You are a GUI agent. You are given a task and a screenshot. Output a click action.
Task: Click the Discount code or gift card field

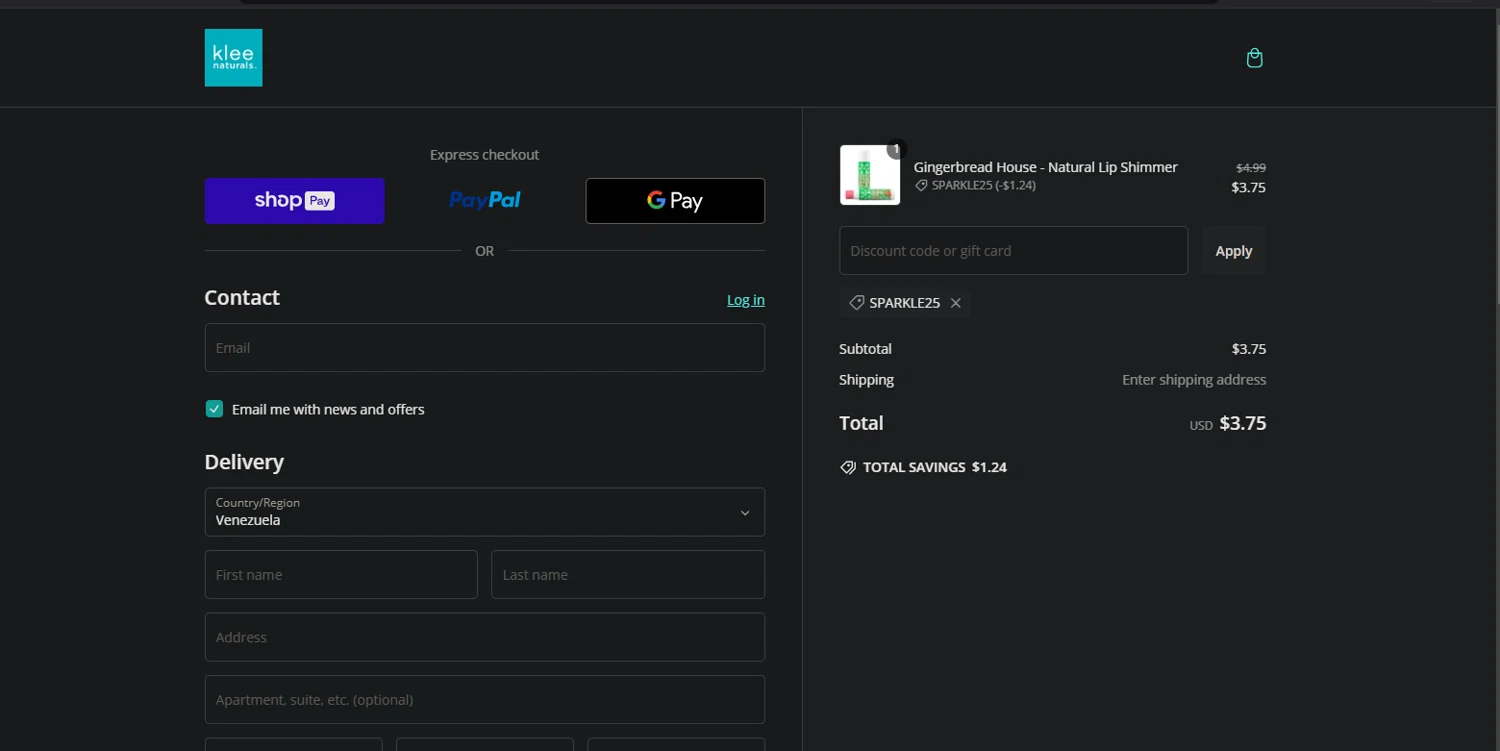point(1013,251)
